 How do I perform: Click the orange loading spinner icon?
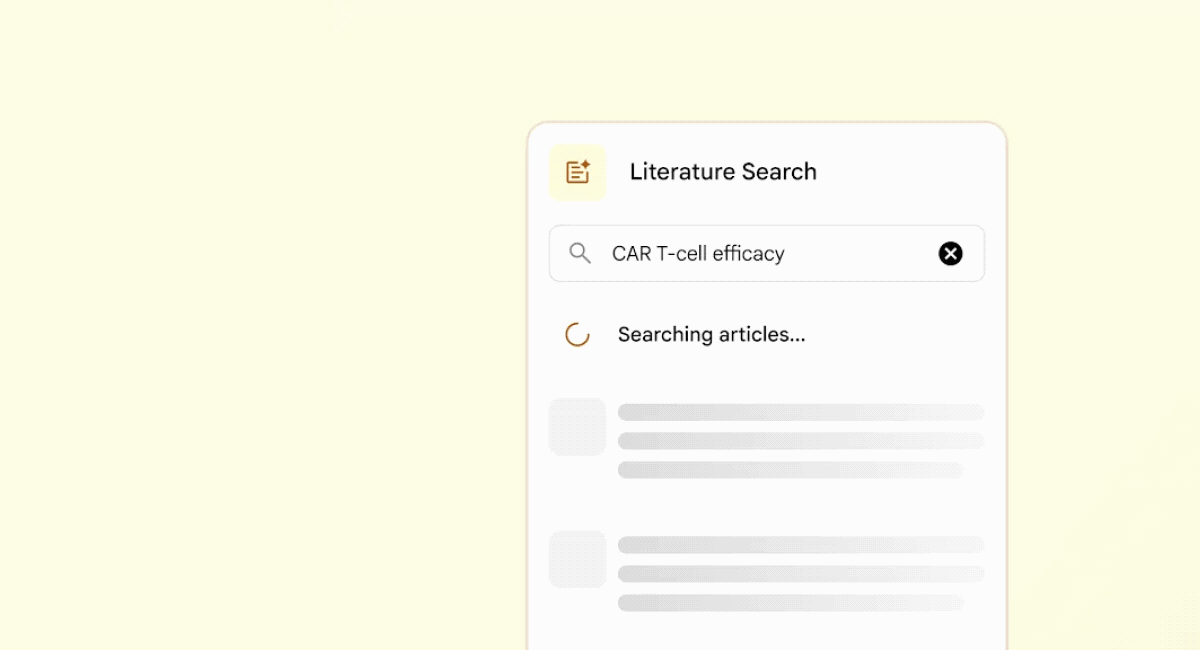pos(577,334)
